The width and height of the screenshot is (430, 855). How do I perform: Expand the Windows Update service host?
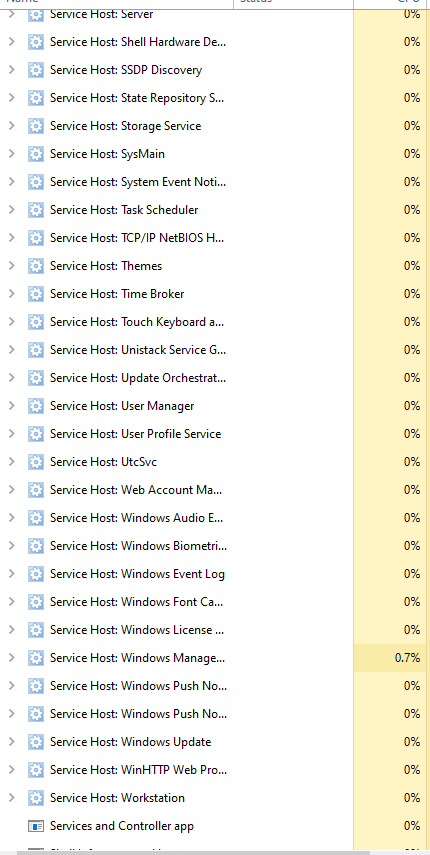tap(11, 742)
